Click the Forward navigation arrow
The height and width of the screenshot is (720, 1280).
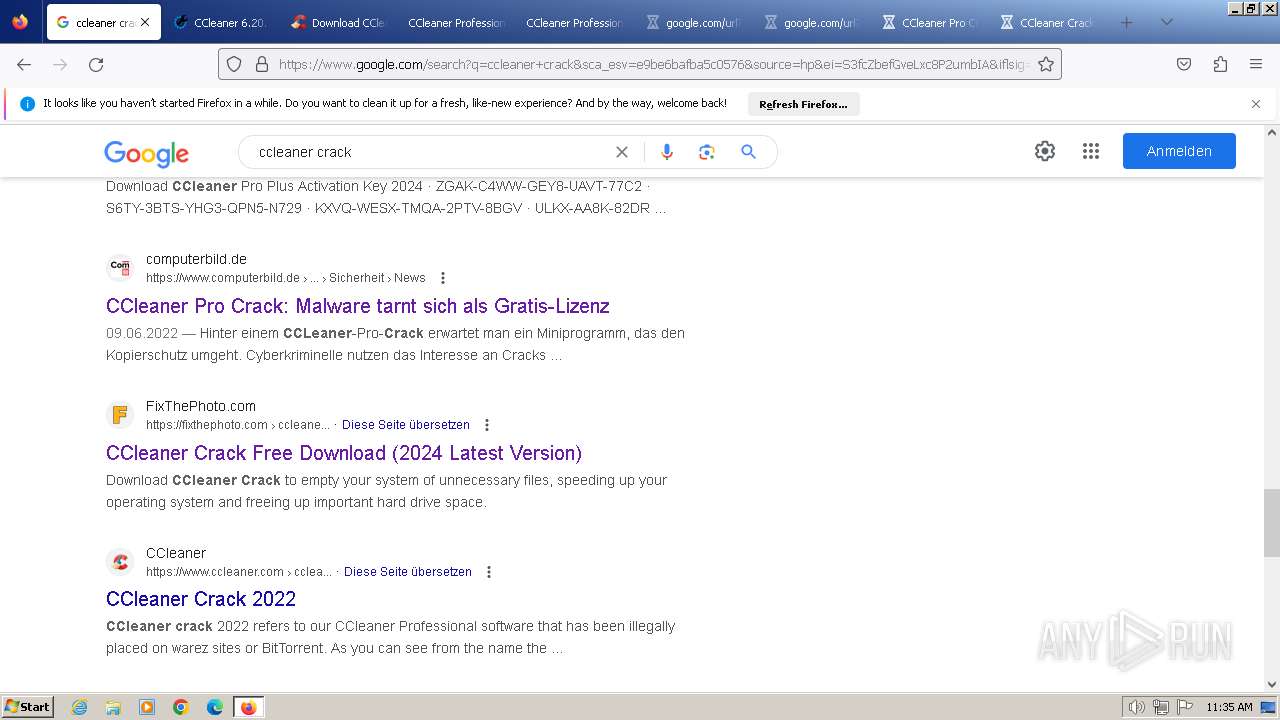(60, 64)
